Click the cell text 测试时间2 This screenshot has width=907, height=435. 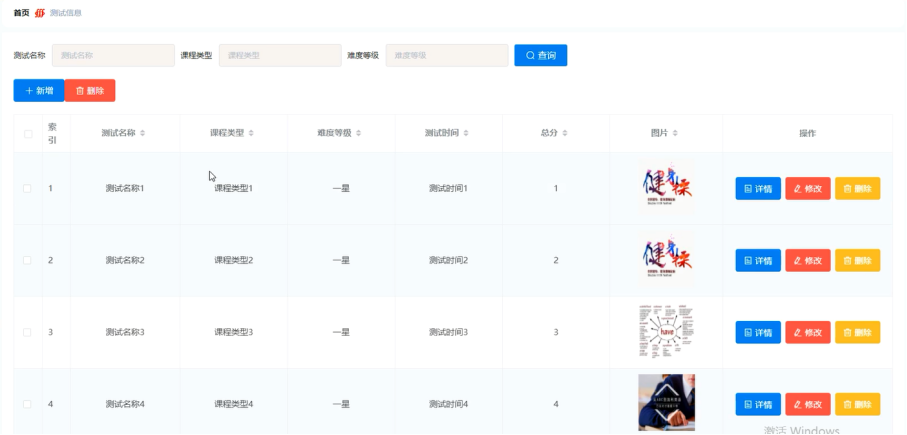(x=448, y=260)
